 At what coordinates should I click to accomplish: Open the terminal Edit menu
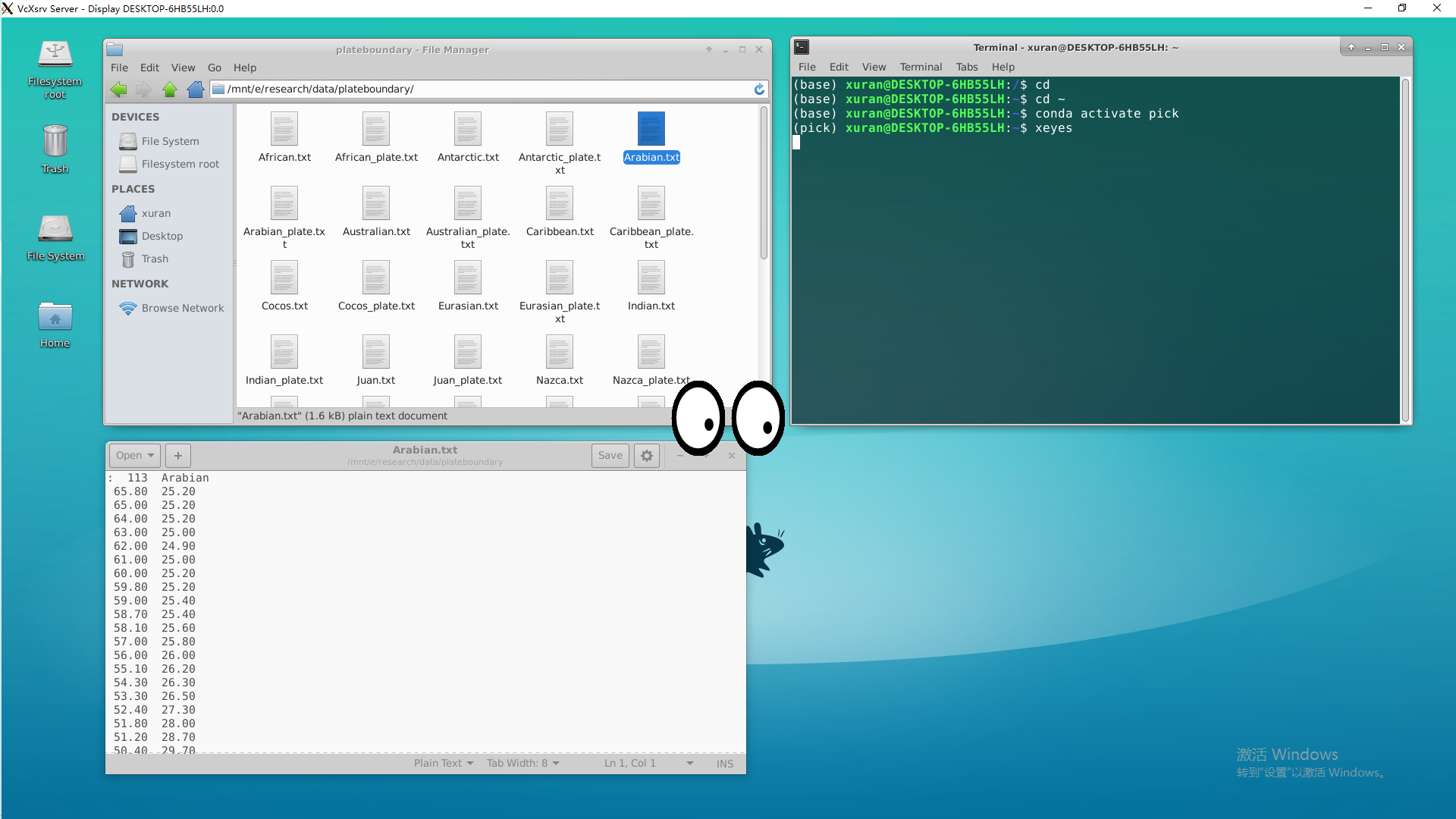point(839,67)
